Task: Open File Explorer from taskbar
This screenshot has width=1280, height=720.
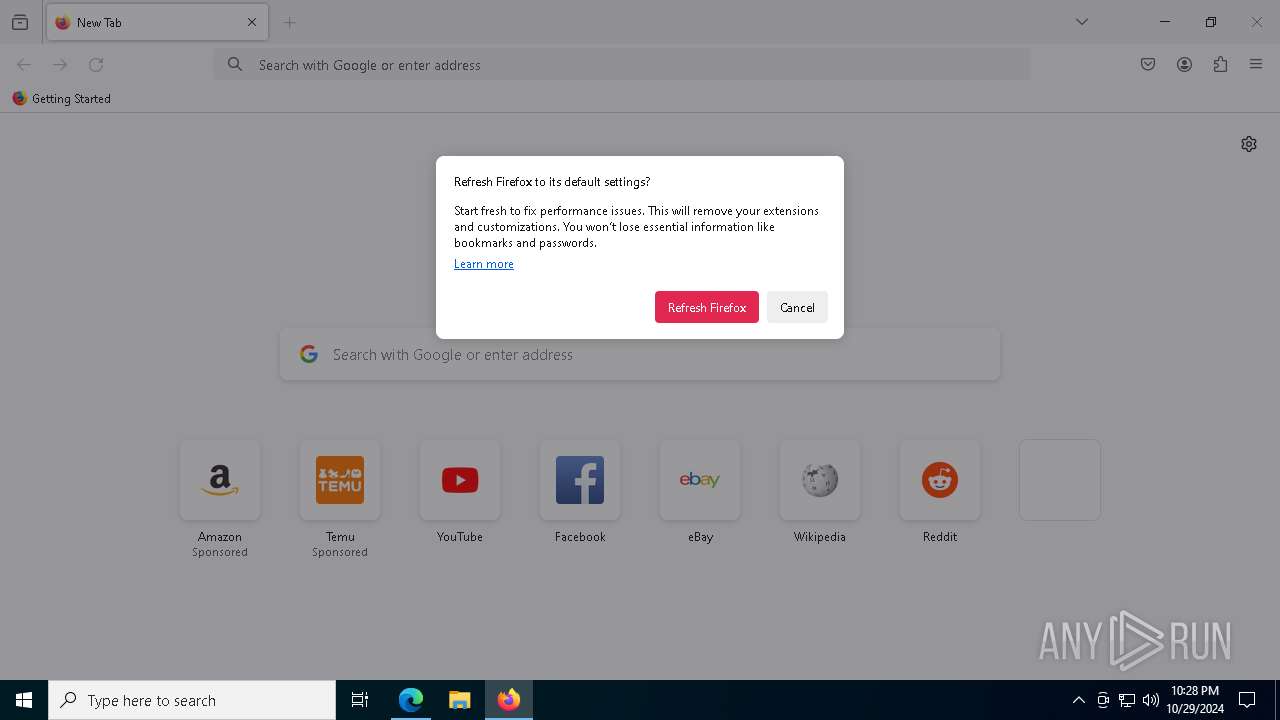Action: 460,700
